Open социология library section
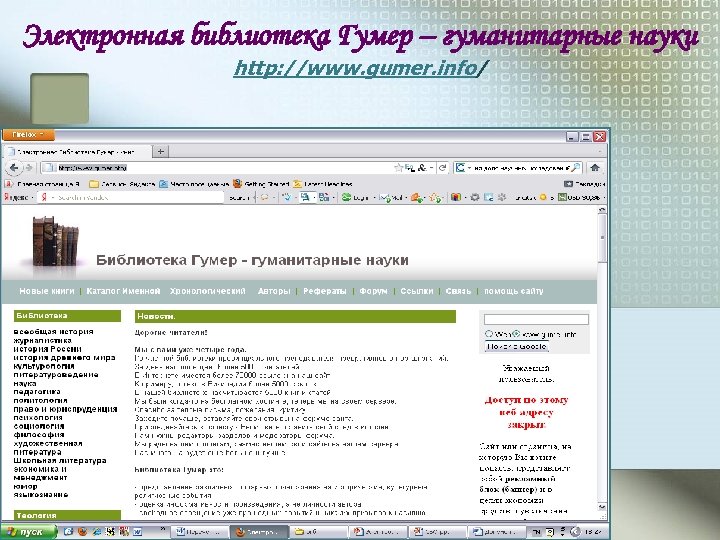The height and width of the screenshot is (540, 720). 39,426
